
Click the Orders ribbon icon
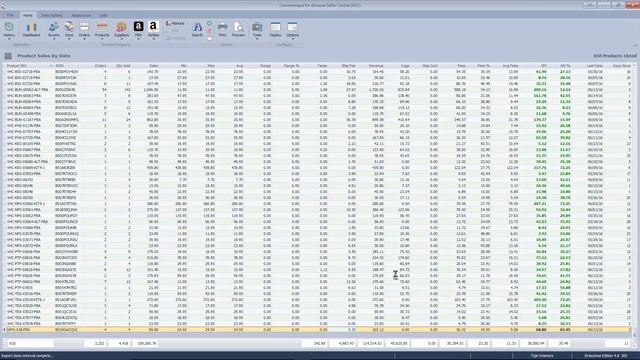tap(84, 30)
